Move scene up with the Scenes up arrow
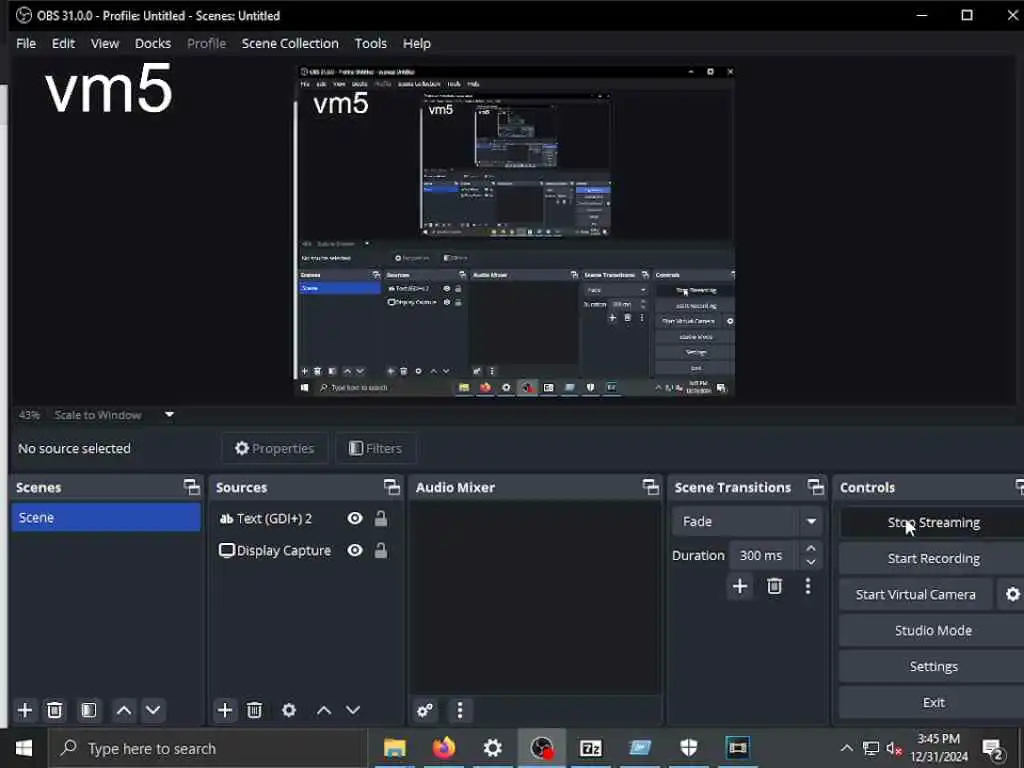 (x=124, y=710)
